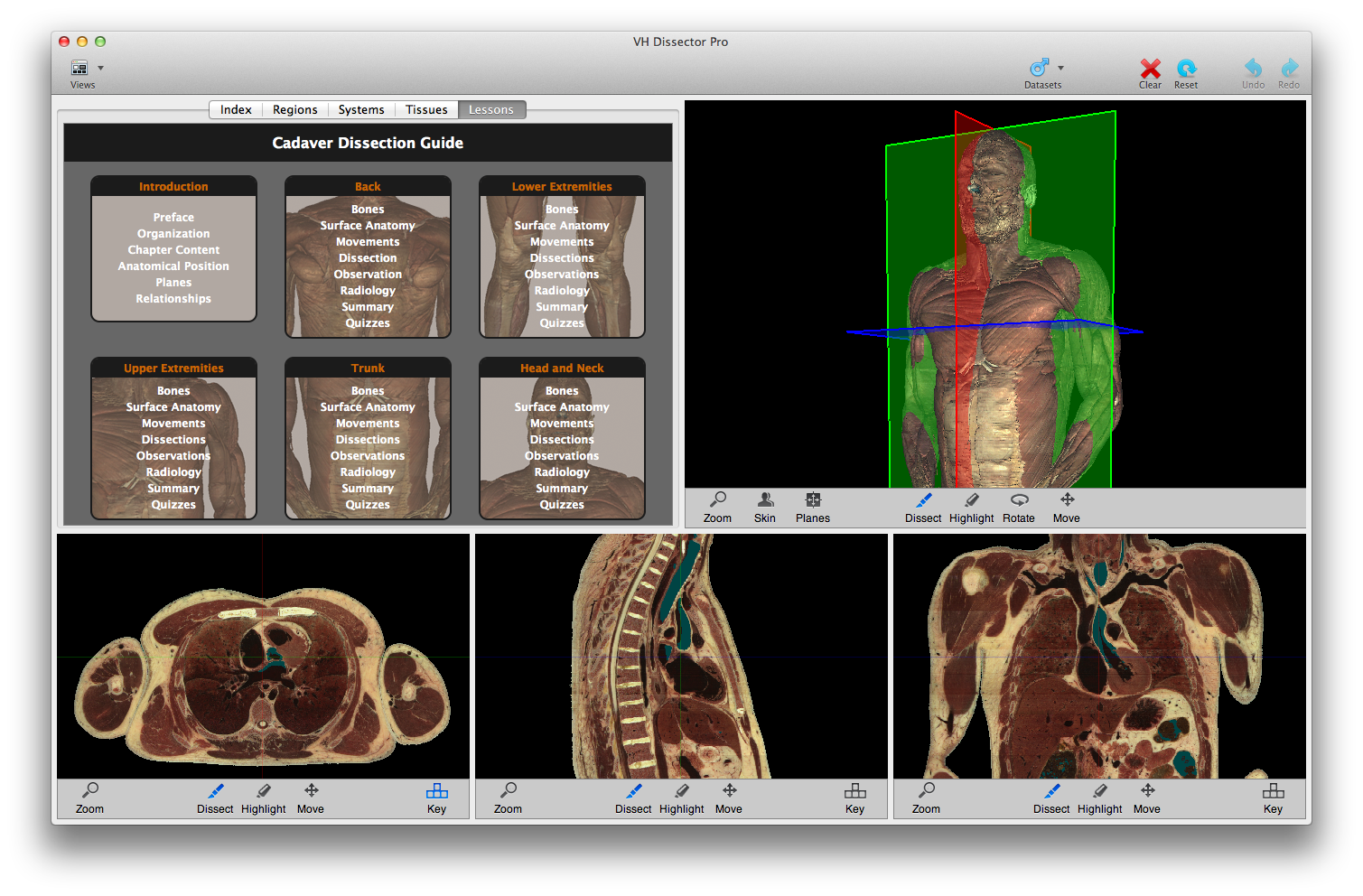Screen dimensions: 1363x896
Task: Select Move in sagittal section view
Action: [x=729, y=798]
